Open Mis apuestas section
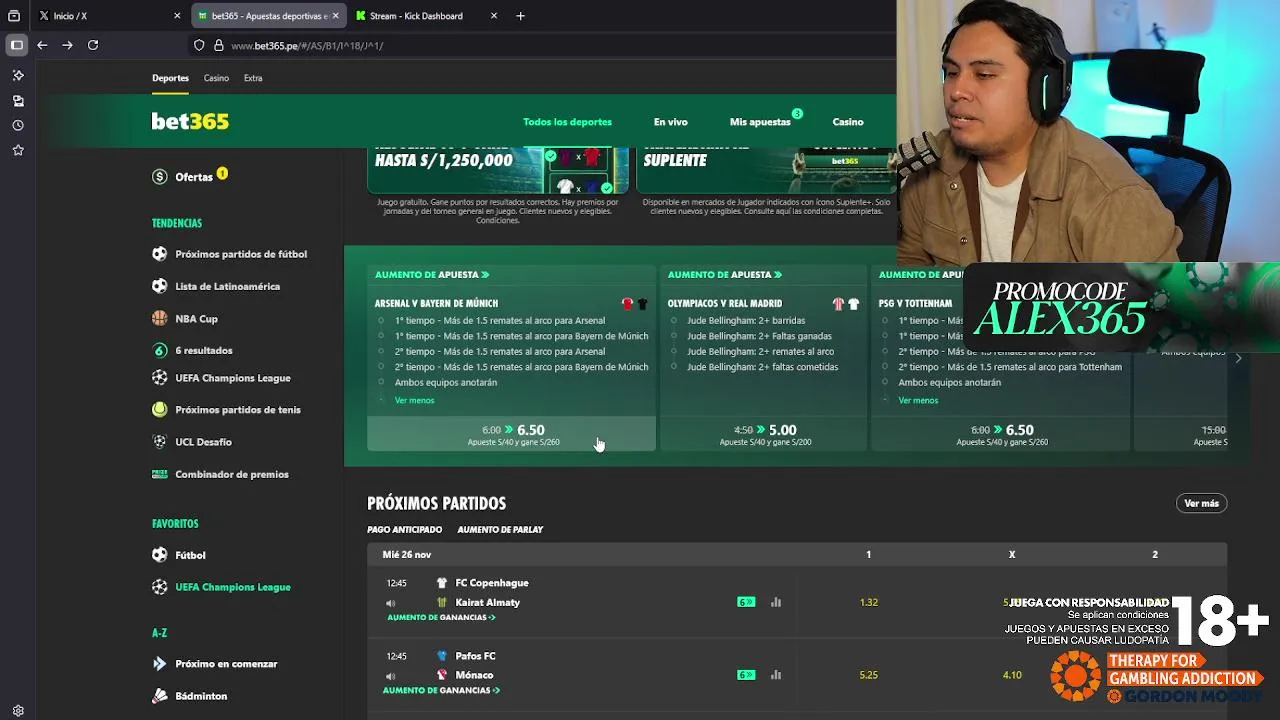 click(x=760, y=122)
